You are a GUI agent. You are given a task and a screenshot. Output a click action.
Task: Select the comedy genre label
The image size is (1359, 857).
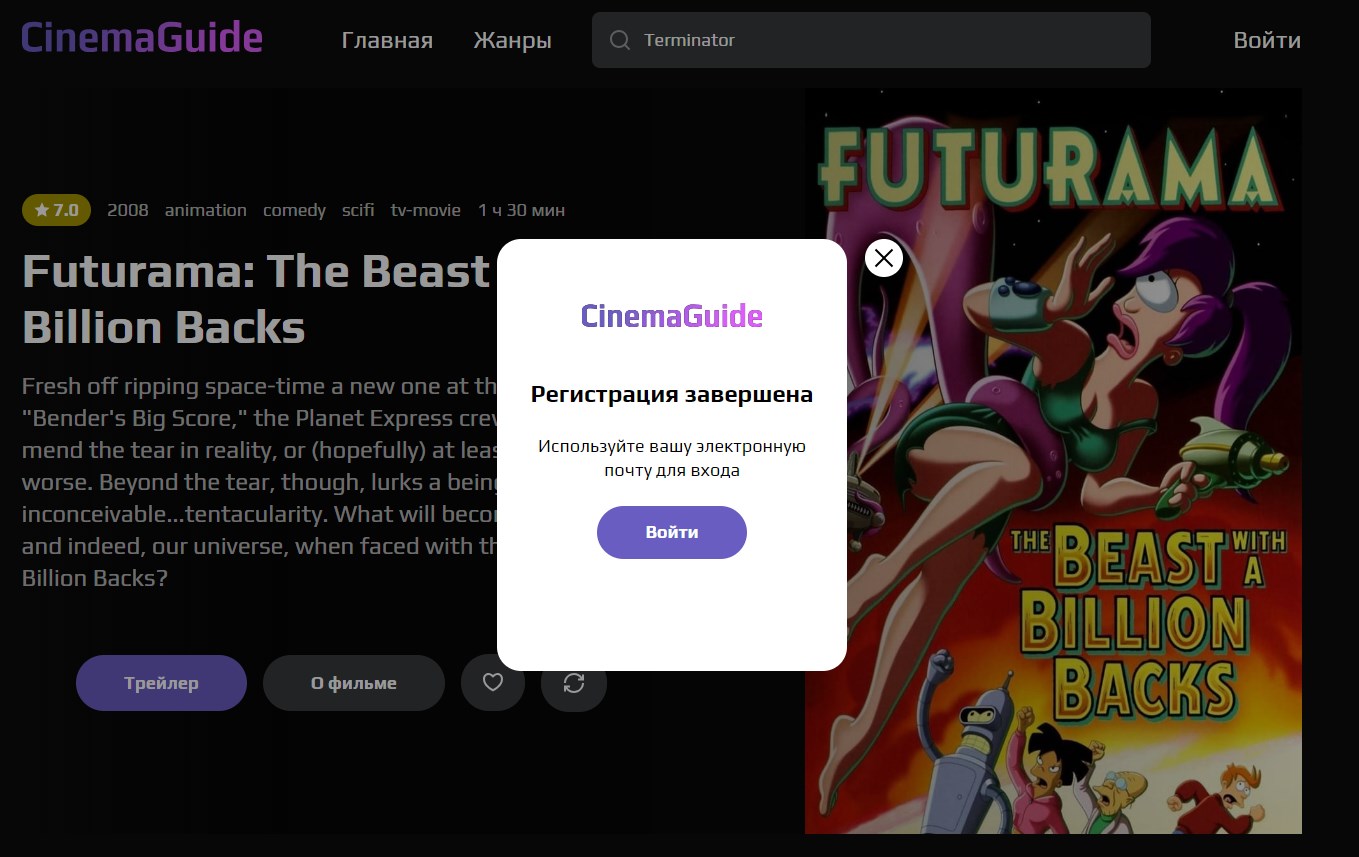pyautogui.click(x=294, y=210)
